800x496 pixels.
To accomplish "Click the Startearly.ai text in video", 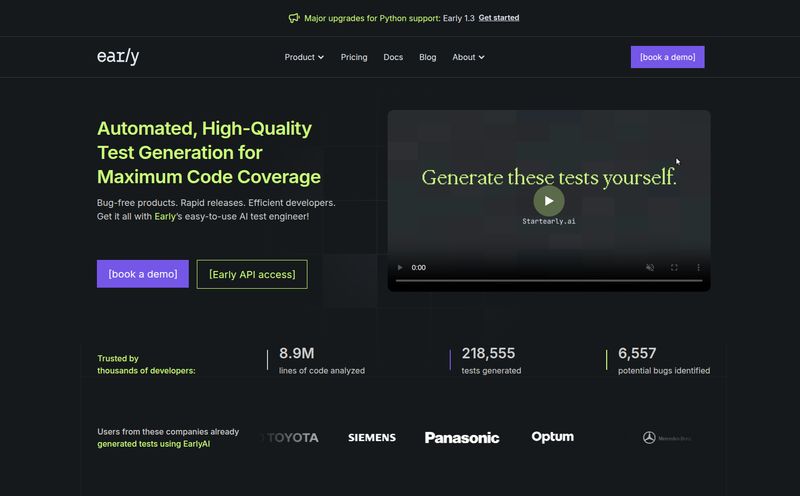I will [x=549, y=221].
